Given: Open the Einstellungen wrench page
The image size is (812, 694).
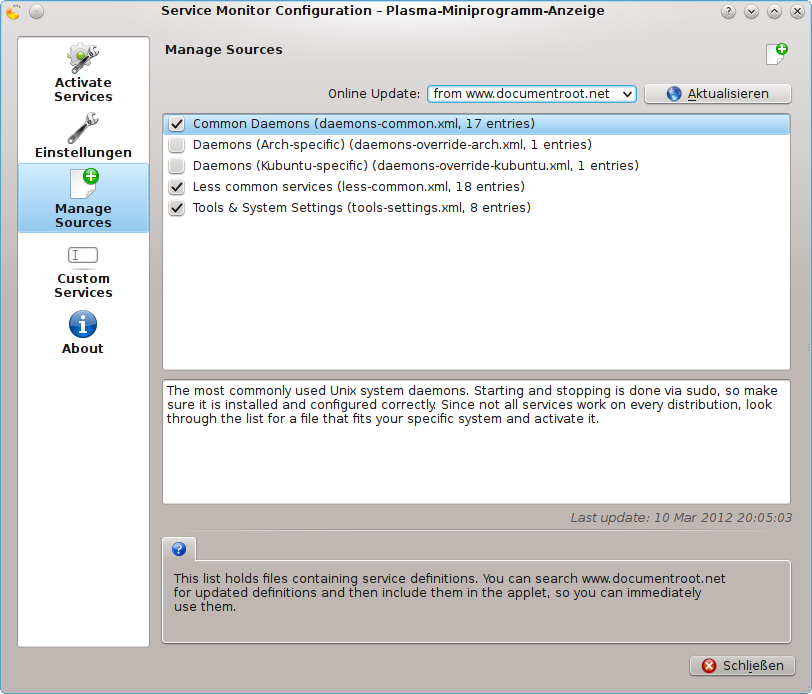Looking at the screenshot, I should (x=82, y=137).
